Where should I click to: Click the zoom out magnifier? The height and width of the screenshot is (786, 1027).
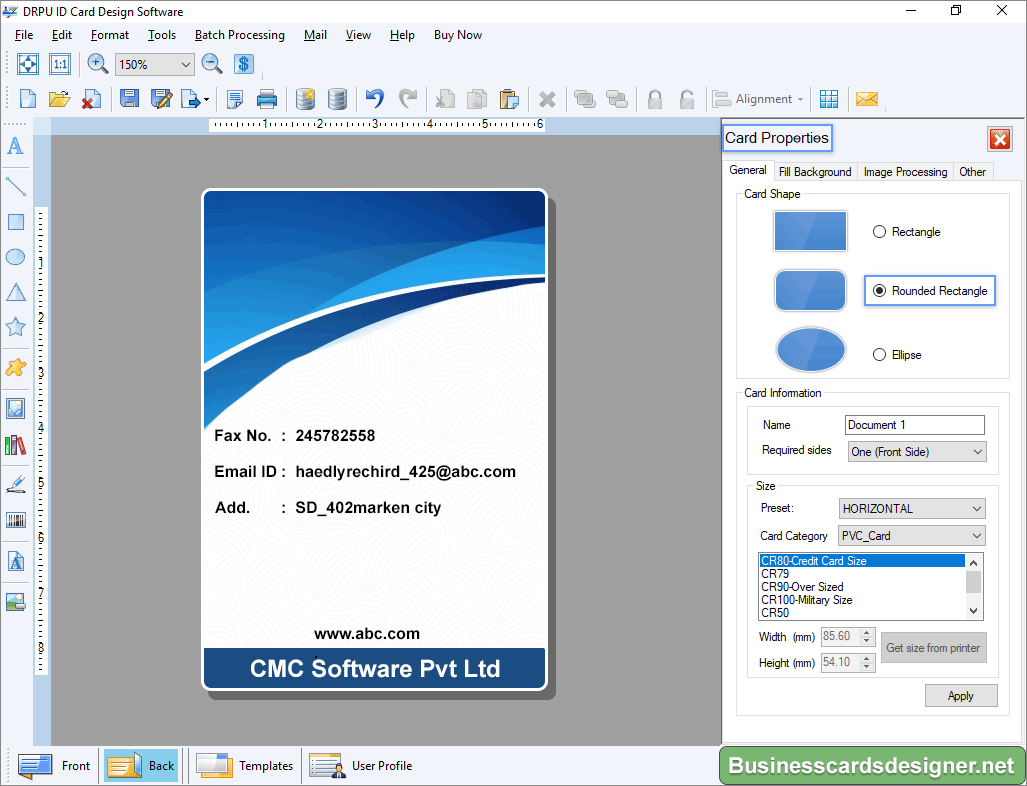212,64
